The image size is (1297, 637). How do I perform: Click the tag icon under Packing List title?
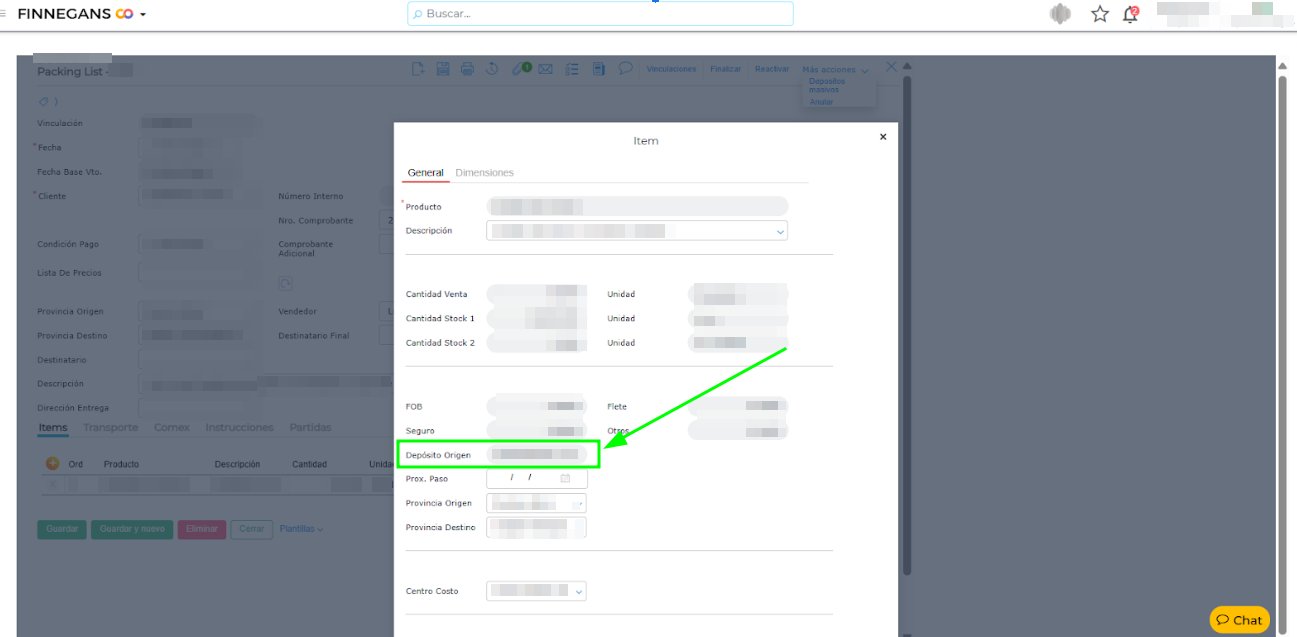click(x=44, y=101)
